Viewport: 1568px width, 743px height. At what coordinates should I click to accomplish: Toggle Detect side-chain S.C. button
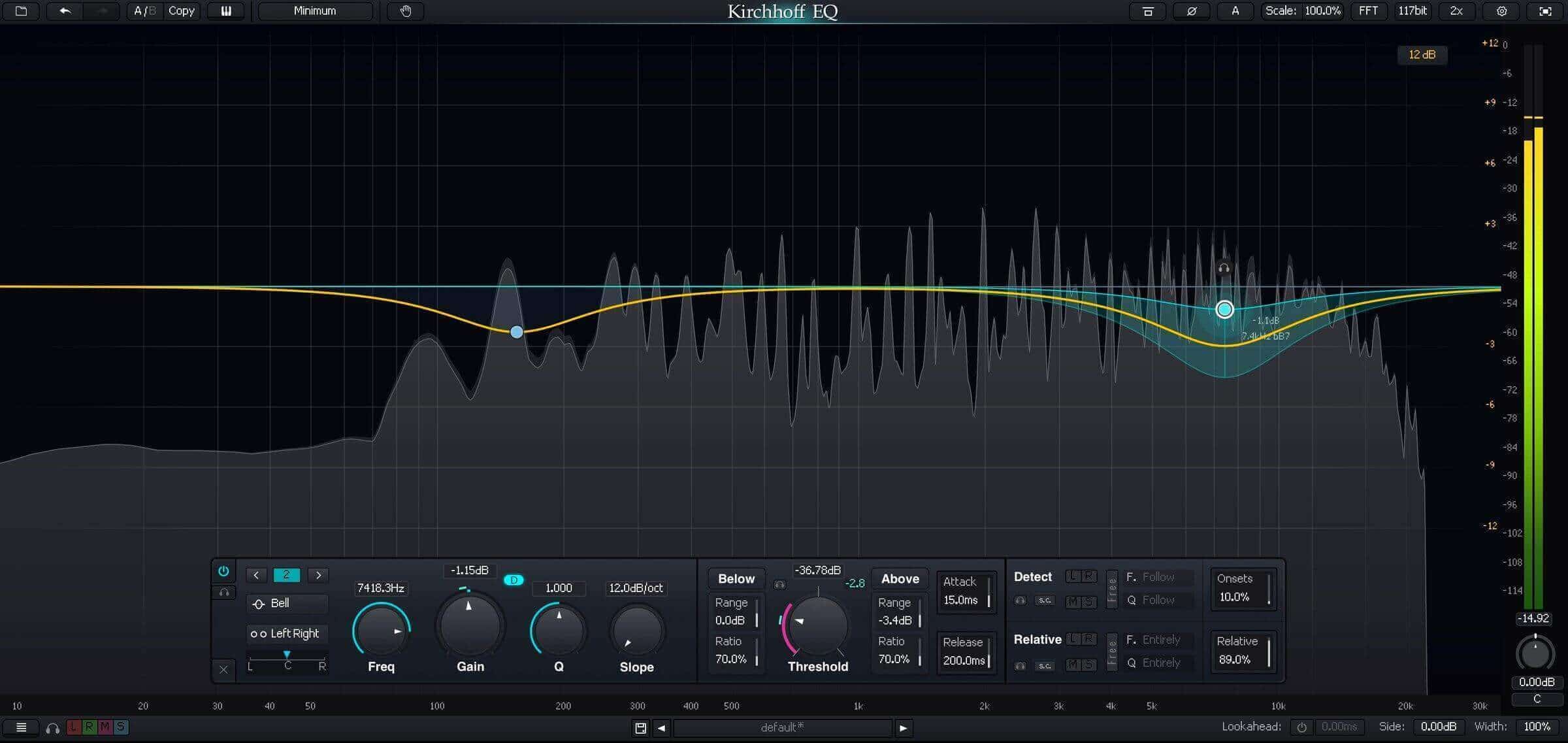click(x=1045, y=601)
